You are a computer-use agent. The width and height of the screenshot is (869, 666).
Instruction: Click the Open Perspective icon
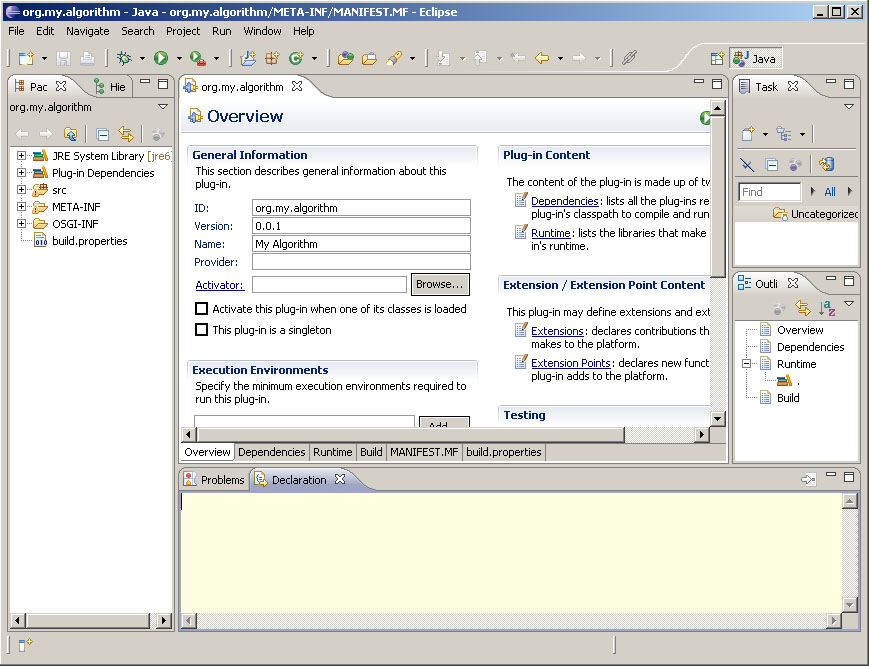coord(717,58)
